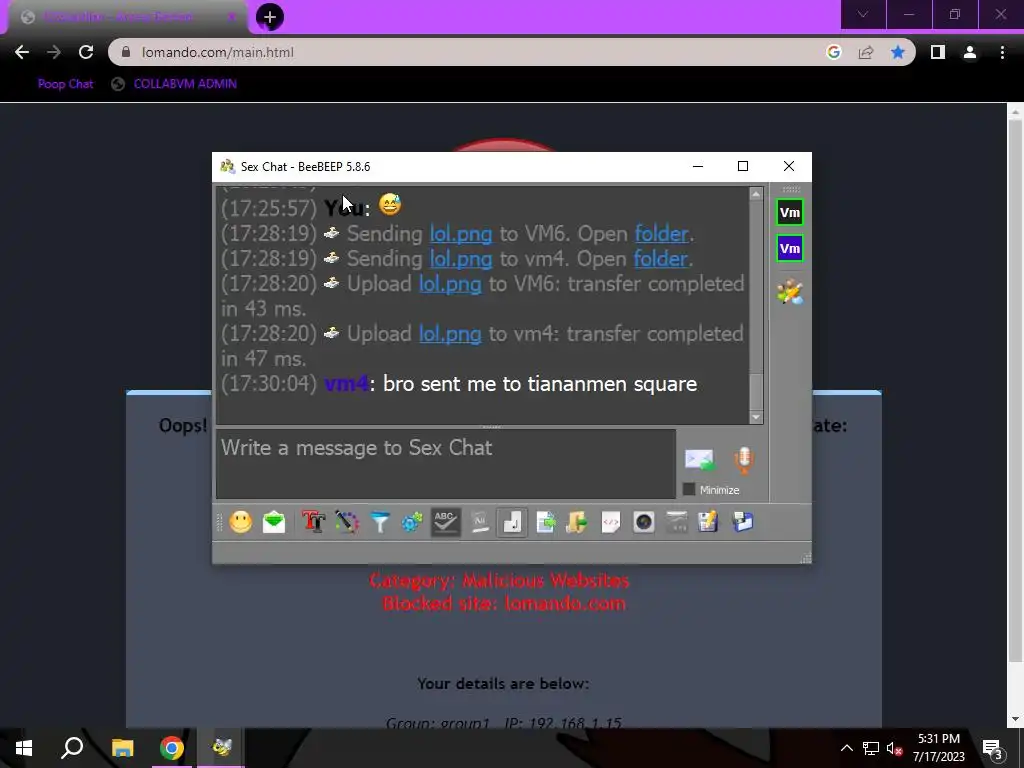The width and height of the screenshot is (1024, 768).
Task: Click the last blue BeeBEEP toolbar icon
Action: point(743,522)
